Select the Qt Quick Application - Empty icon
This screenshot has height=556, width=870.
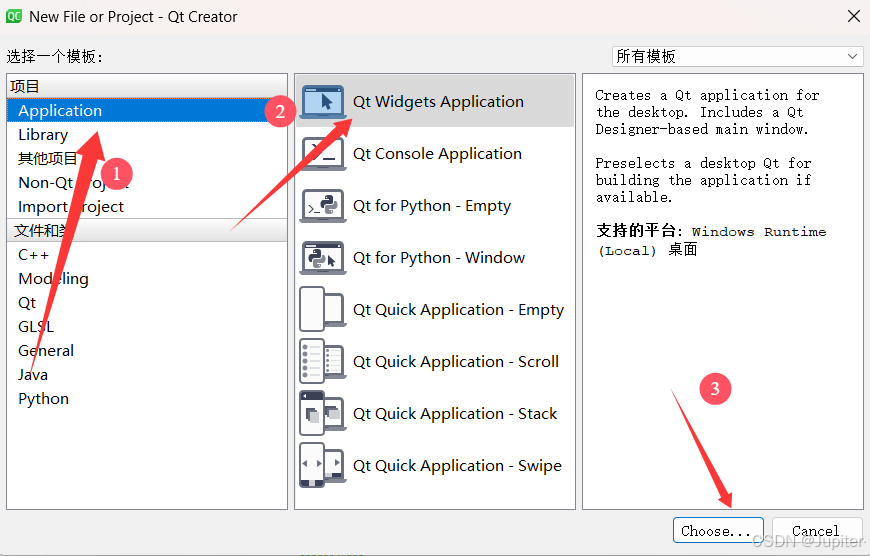click(x=323, y=309)
